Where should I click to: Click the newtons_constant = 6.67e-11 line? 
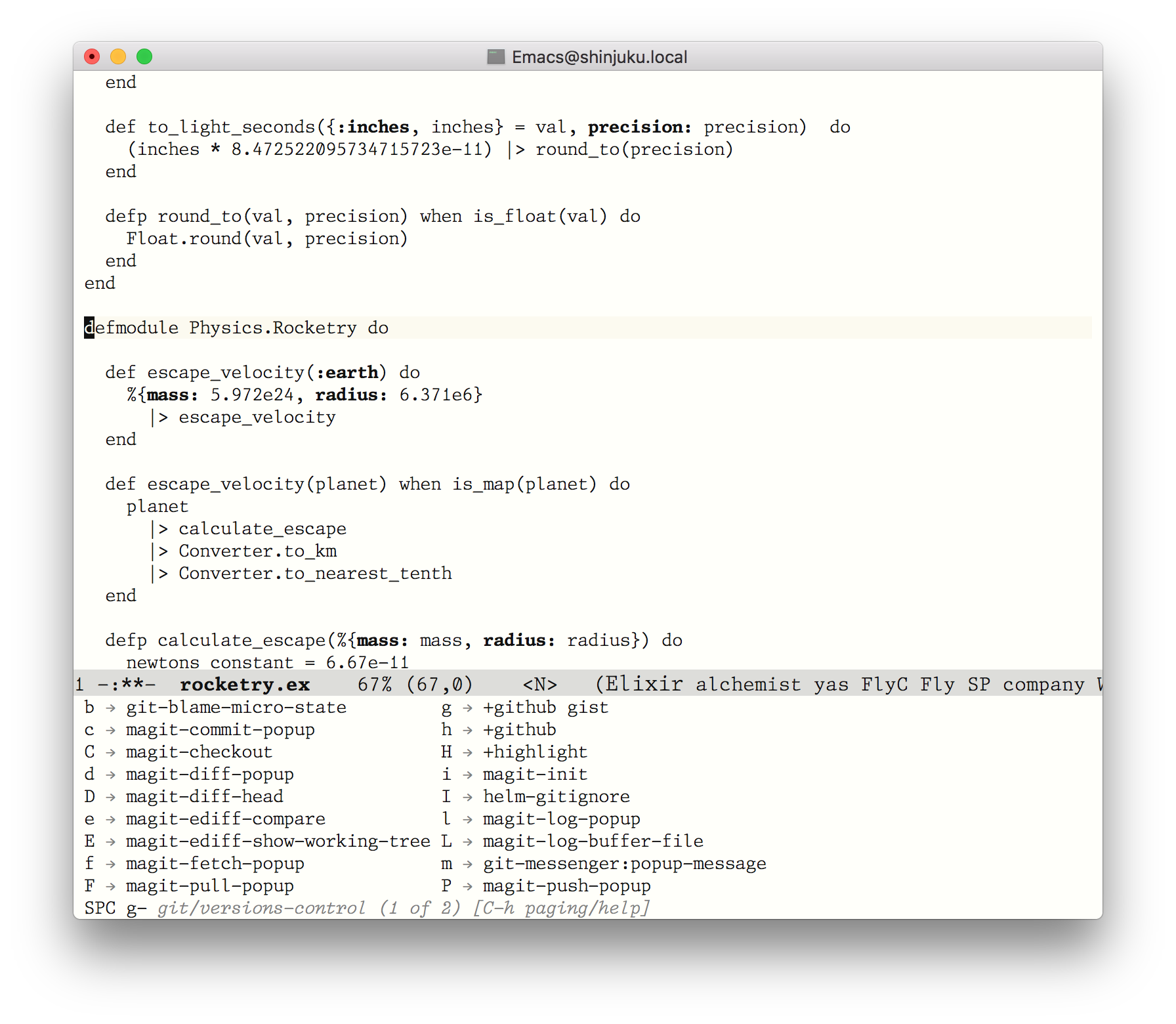tap(268, 662)
